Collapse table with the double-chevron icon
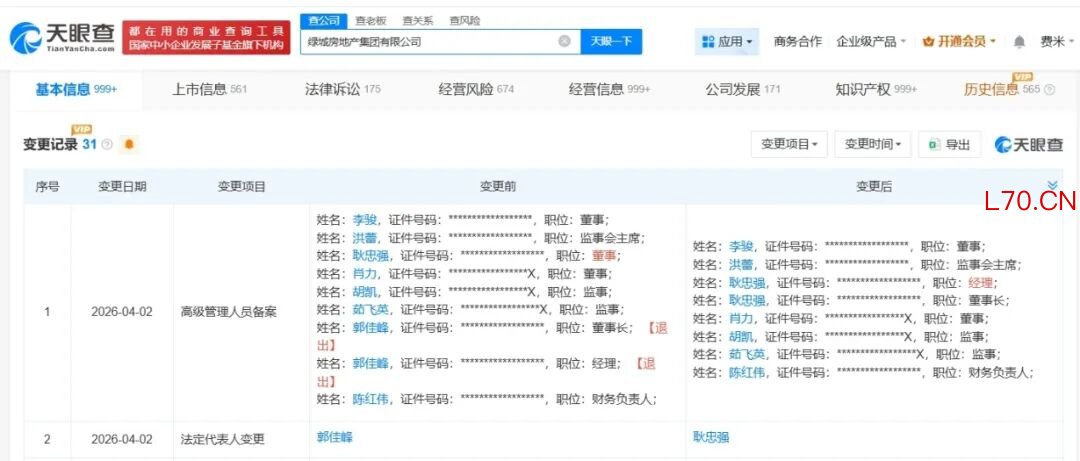Screen dimensions: 1080x461 point(1052,185)
